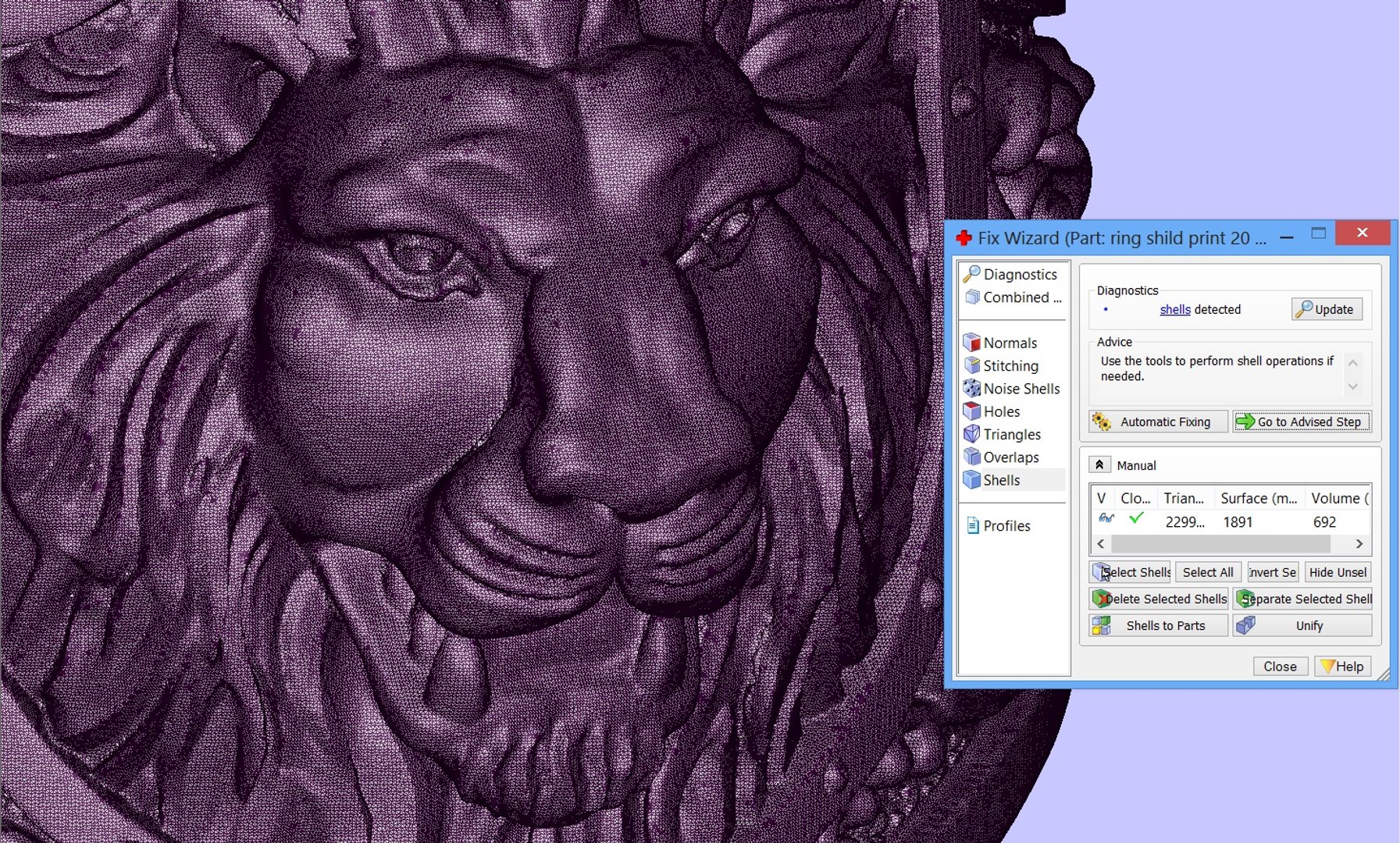Open the Diagnostics page in sidebar
Screen dimensions: 1400x843
click(1011, 274)
